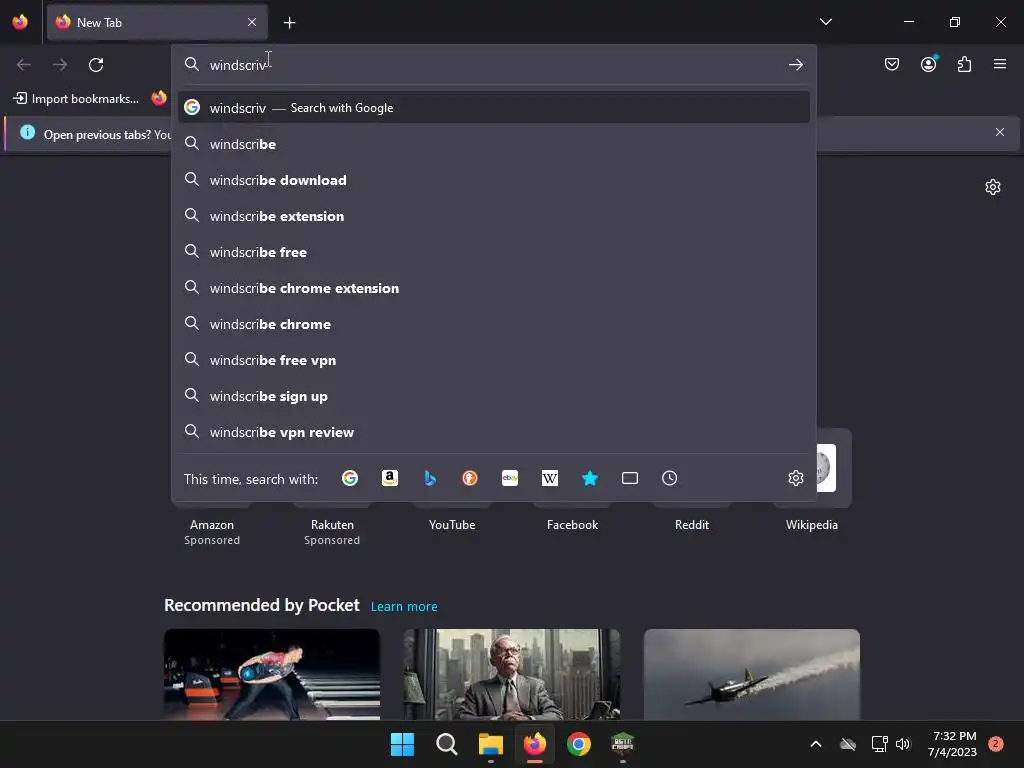
Task: Open Windows Start menu
Action: click(x=402, y=744)
